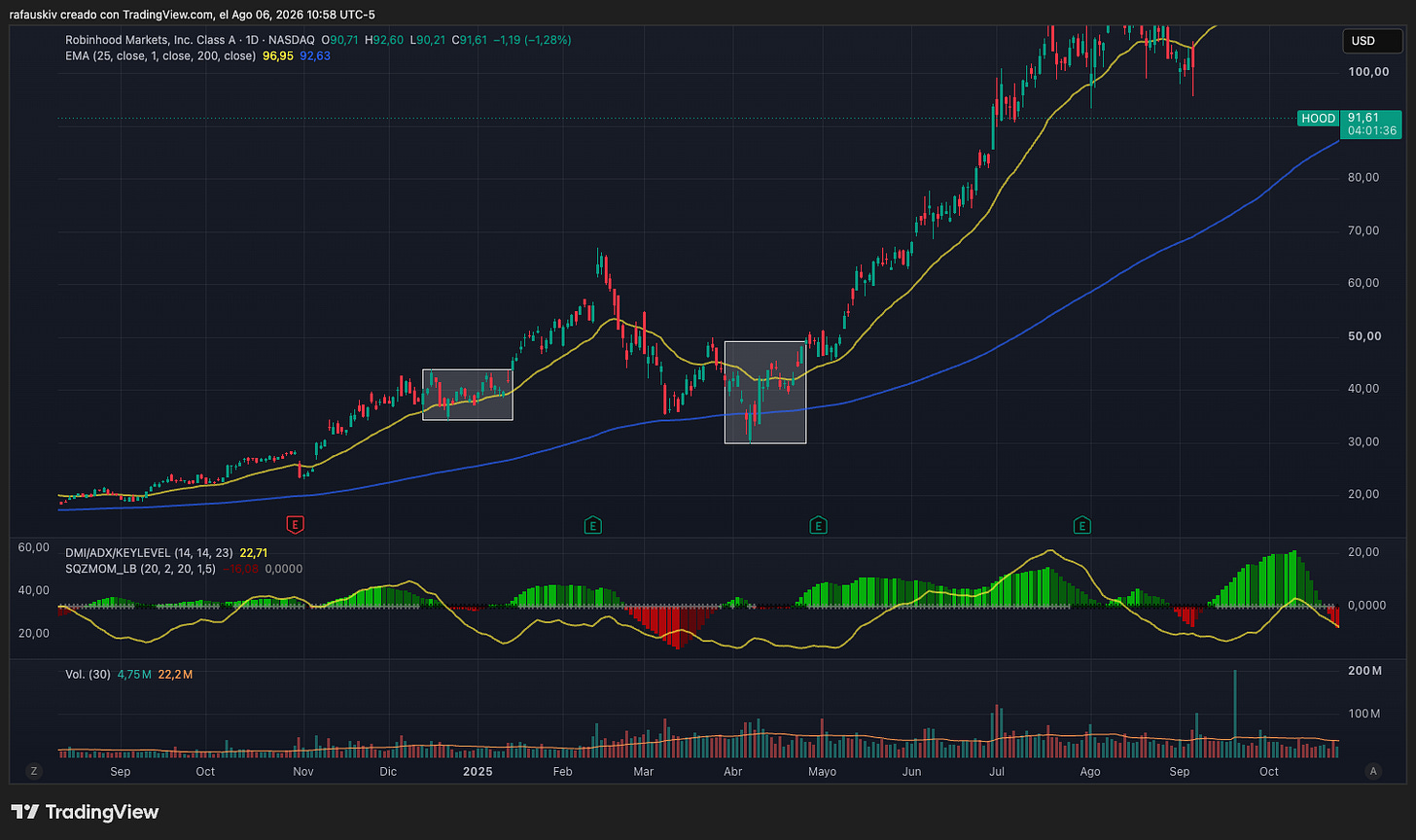The height and width of the screenshot is (840, 1416).
Task: Click the close price value C91,61
Action: (470, 40)
